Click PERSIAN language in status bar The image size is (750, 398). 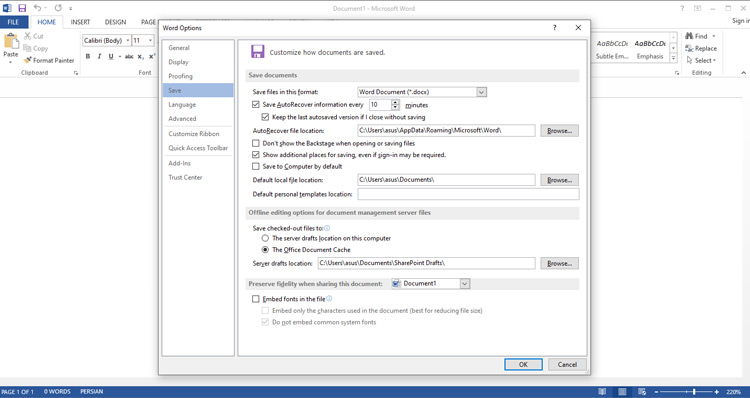point(91,392)
